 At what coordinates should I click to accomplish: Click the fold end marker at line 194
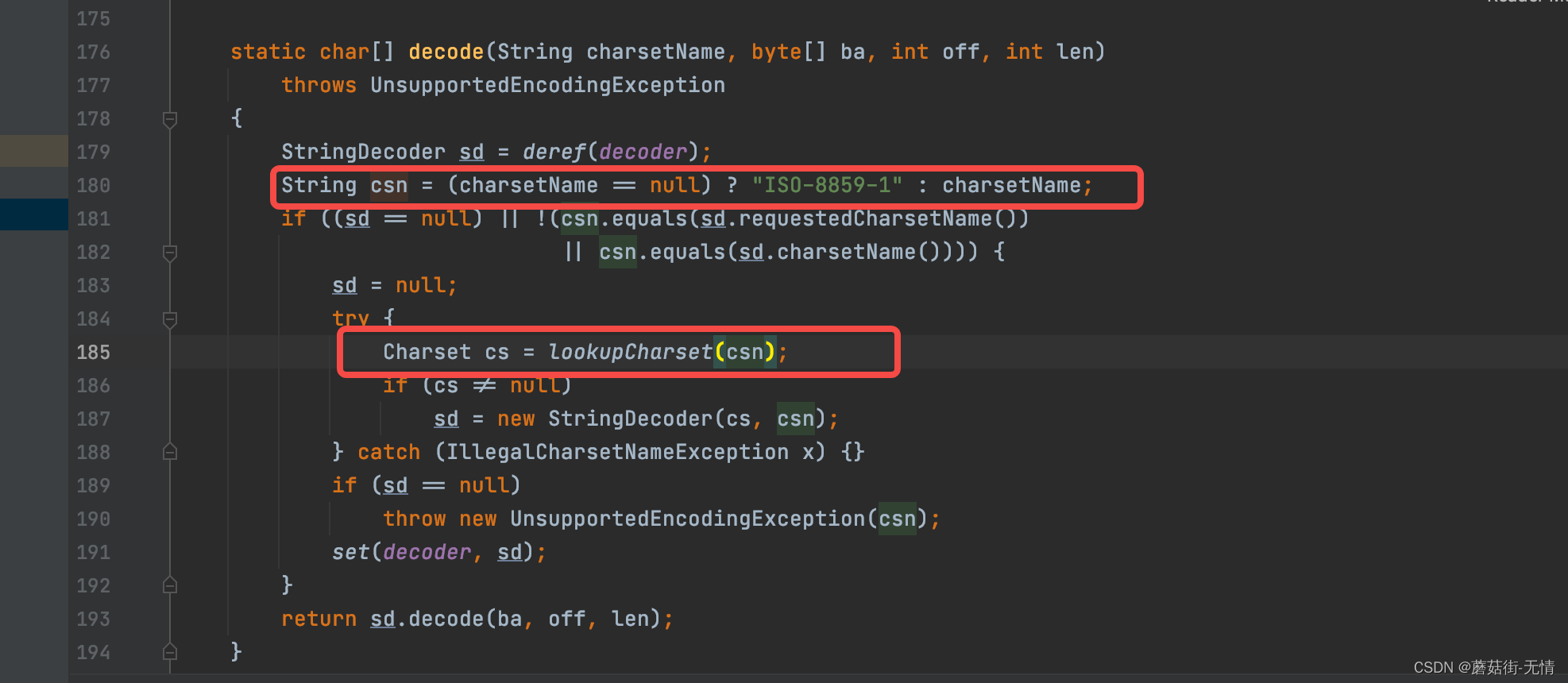point(169,652)
